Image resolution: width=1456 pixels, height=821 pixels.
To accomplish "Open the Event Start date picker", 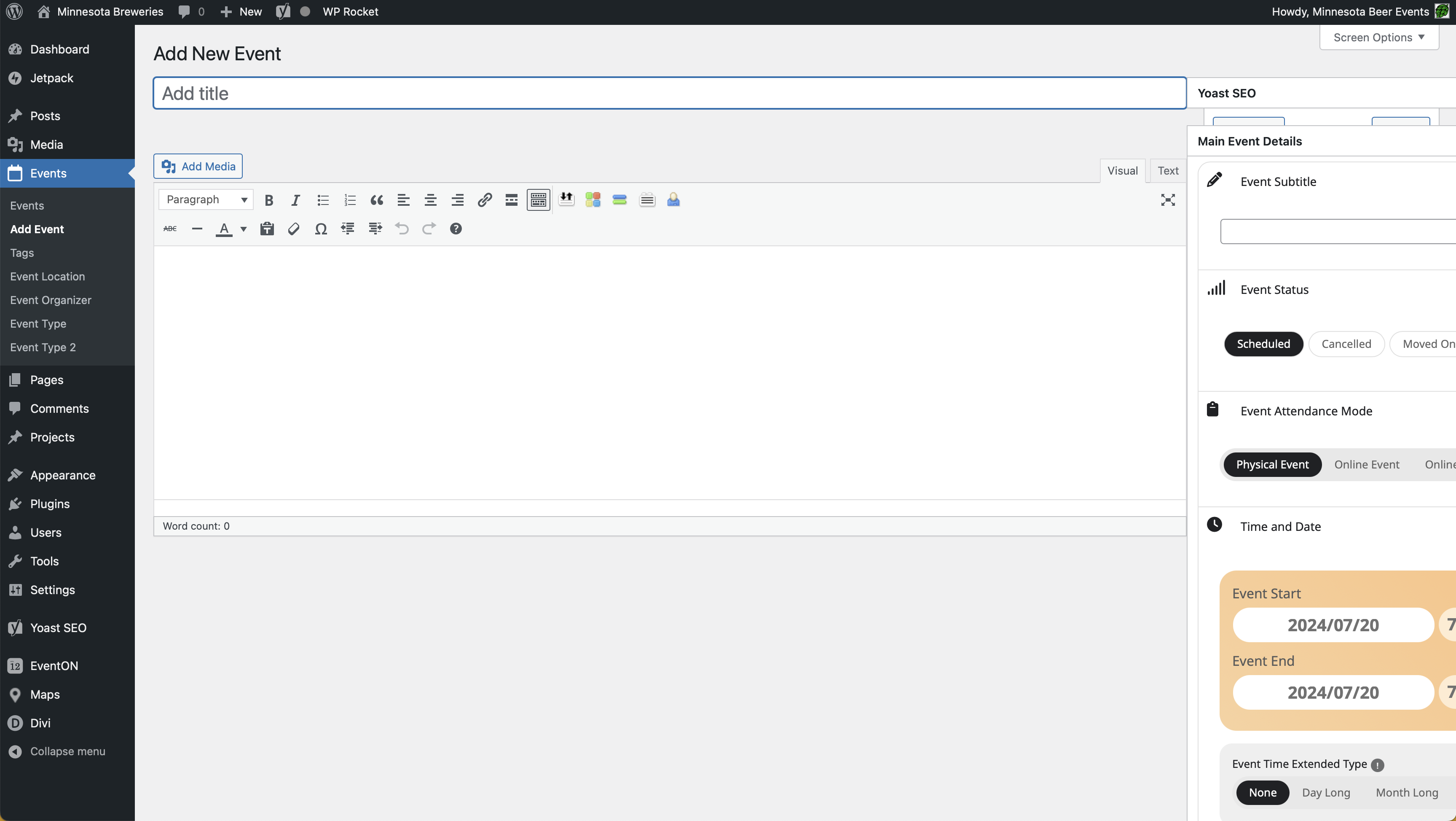I will click(x=1333, y=625).
